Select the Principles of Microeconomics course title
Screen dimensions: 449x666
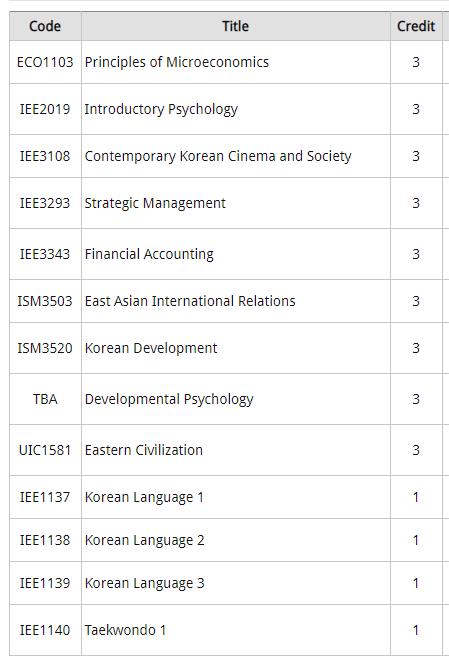pos(177,62)
